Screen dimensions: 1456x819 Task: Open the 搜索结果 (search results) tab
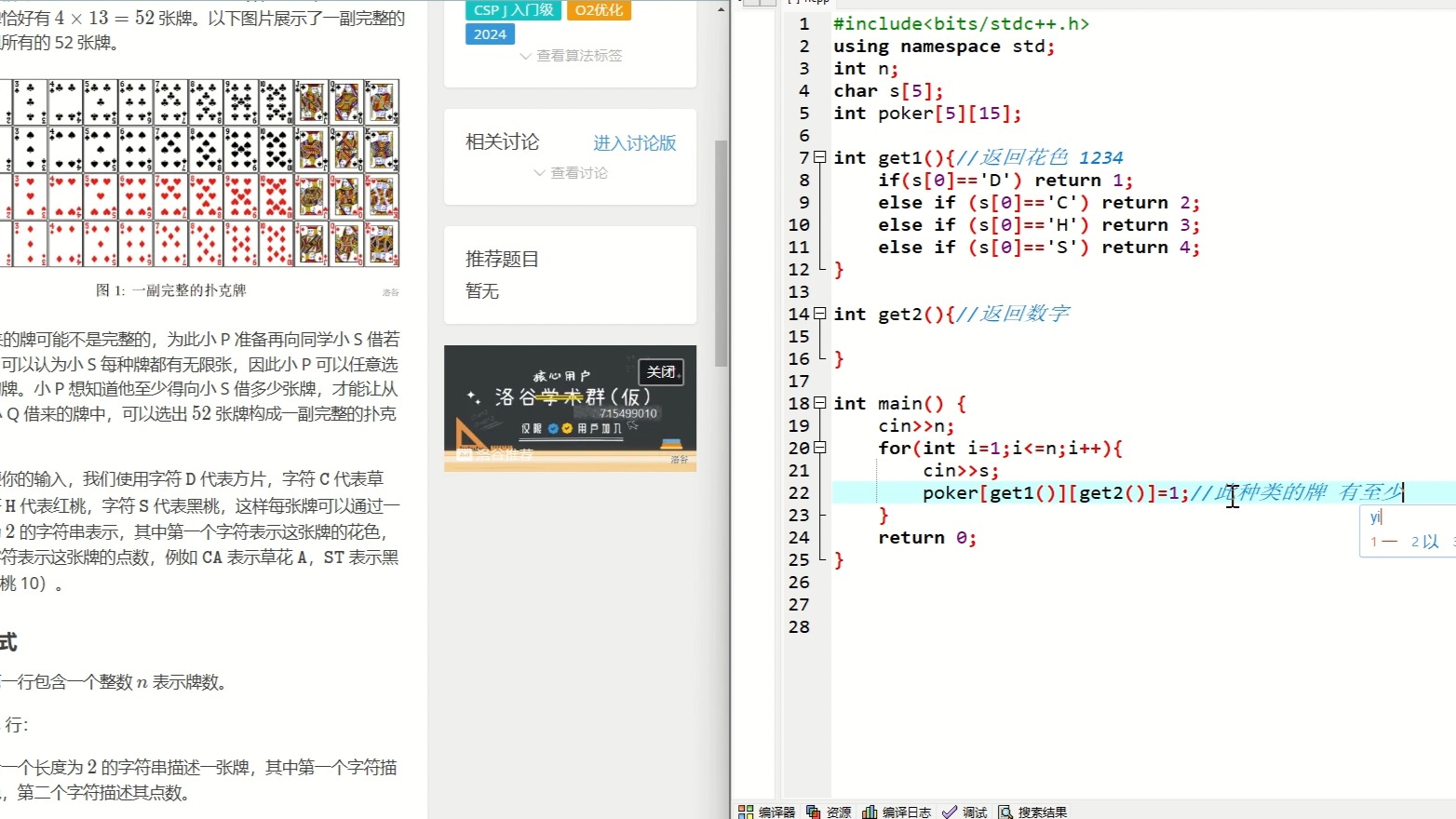(1032, 812)
